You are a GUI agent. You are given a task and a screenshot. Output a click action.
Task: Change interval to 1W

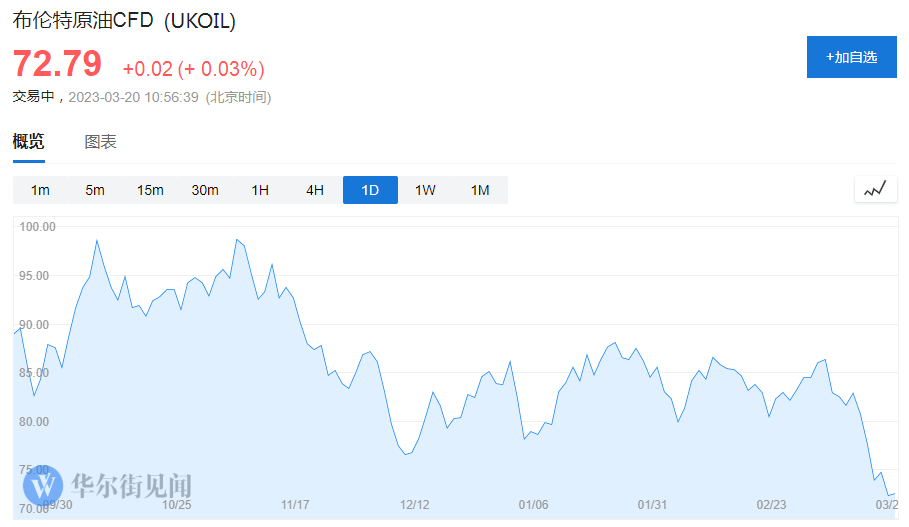pyautogui.click(x=425, y=190)
